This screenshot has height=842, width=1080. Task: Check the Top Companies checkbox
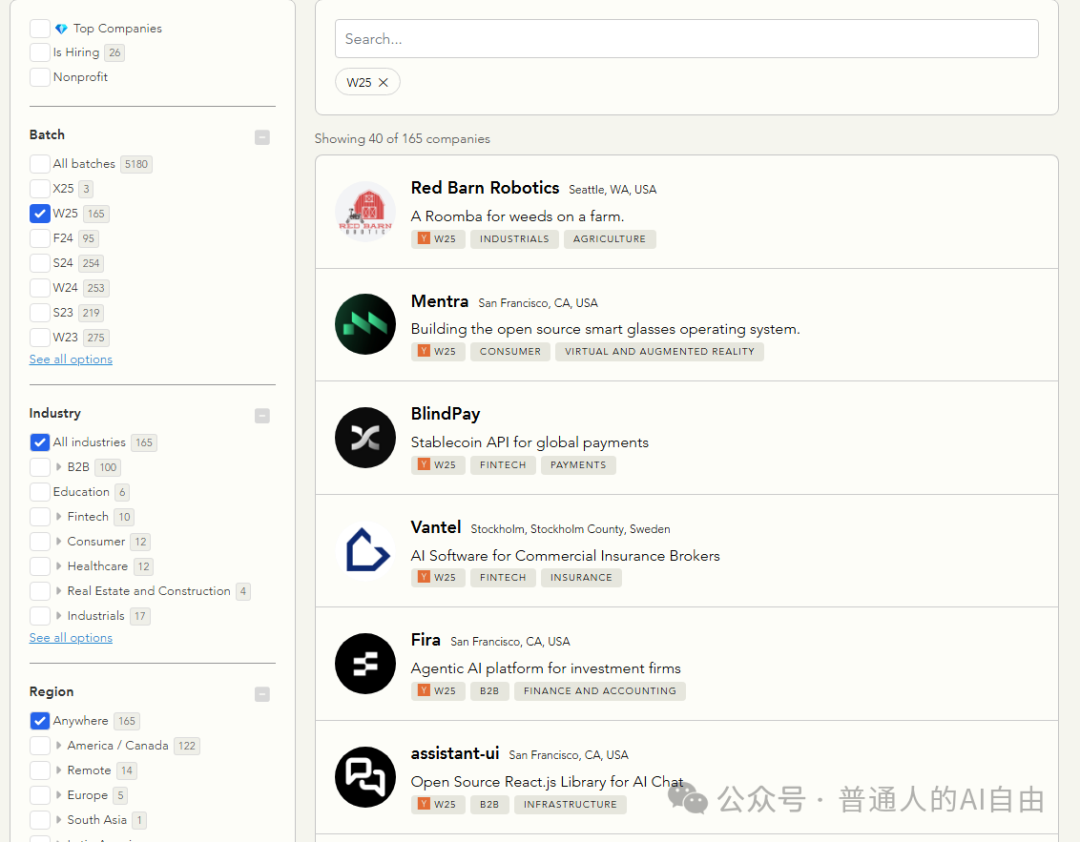pyautogui.click(x=40, y=28)
